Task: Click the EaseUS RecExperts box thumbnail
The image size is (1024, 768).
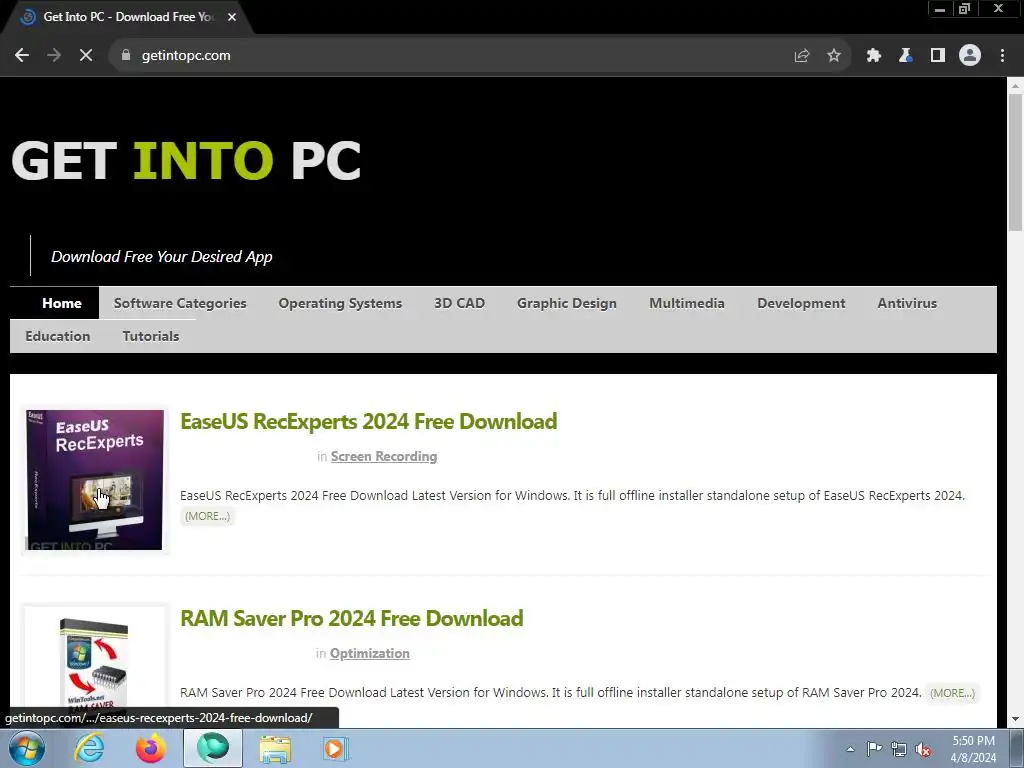Action: click(x=95, y=480)
